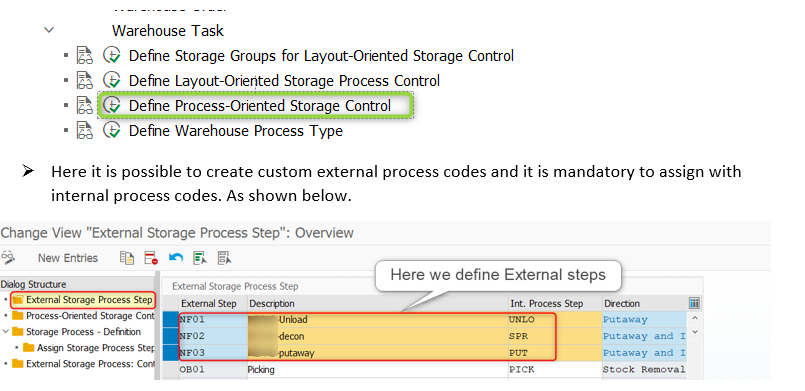Click the Copy As toolbar icon
The width and height of the screenshot is (805, 391).
[x=127, y=258]
